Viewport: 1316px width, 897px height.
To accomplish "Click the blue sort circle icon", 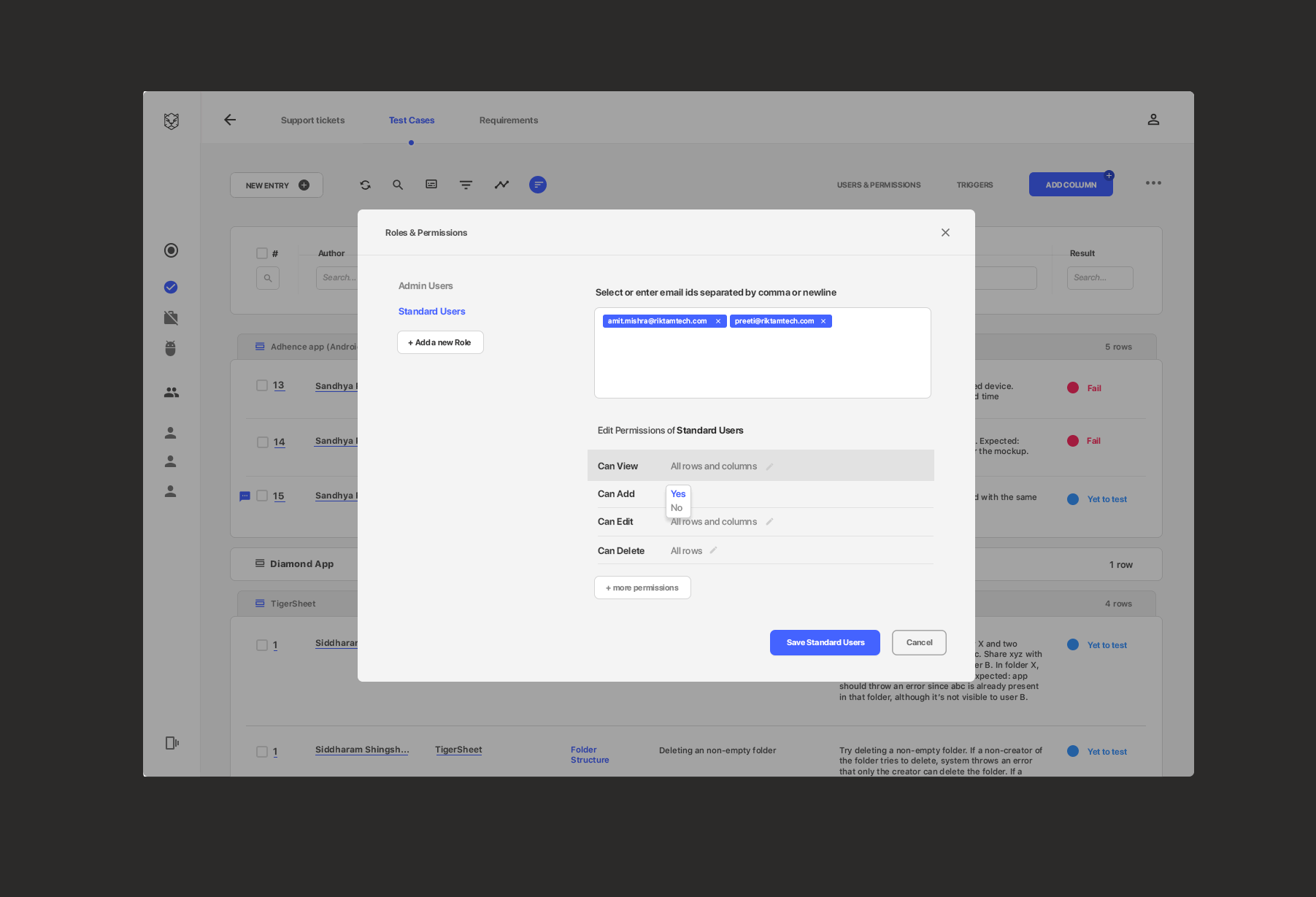I will 538,185.
